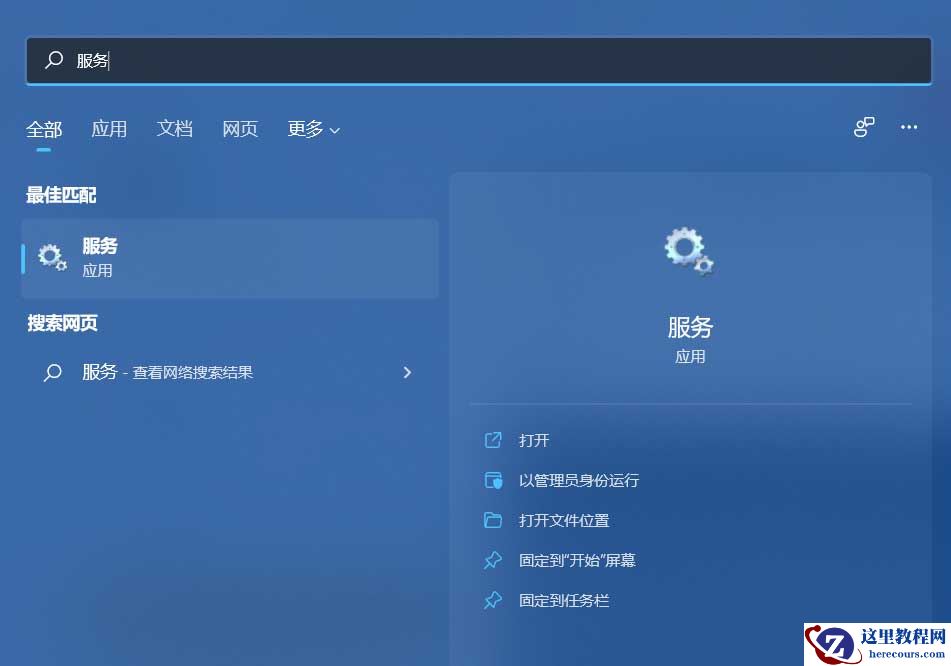Click the magnifier icon beside the web search result
Viewport: 951px width, 666px height.
(x=53, y=372)
